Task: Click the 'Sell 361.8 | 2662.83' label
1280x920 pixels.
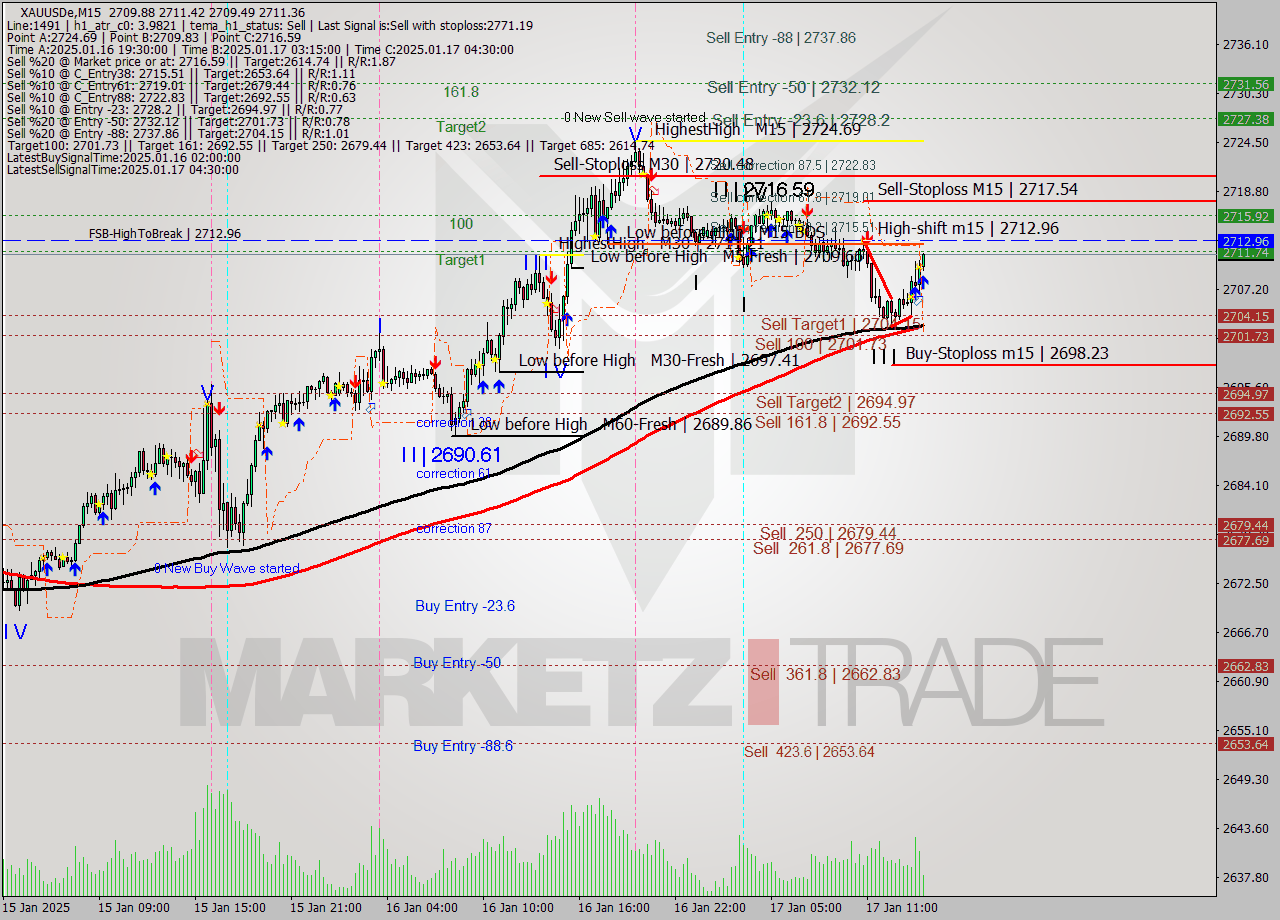Action: pyautogui.click(x=825, y=675)
